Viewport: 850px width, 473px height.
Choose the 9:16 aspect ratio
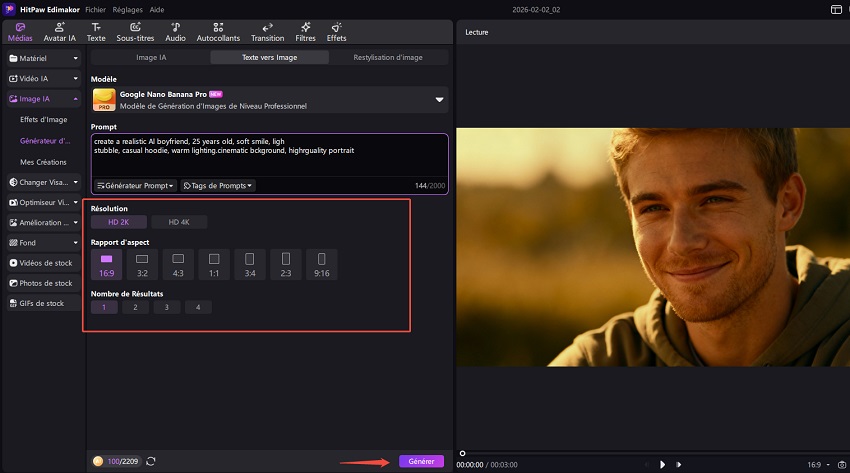click(x=321, y=264)
